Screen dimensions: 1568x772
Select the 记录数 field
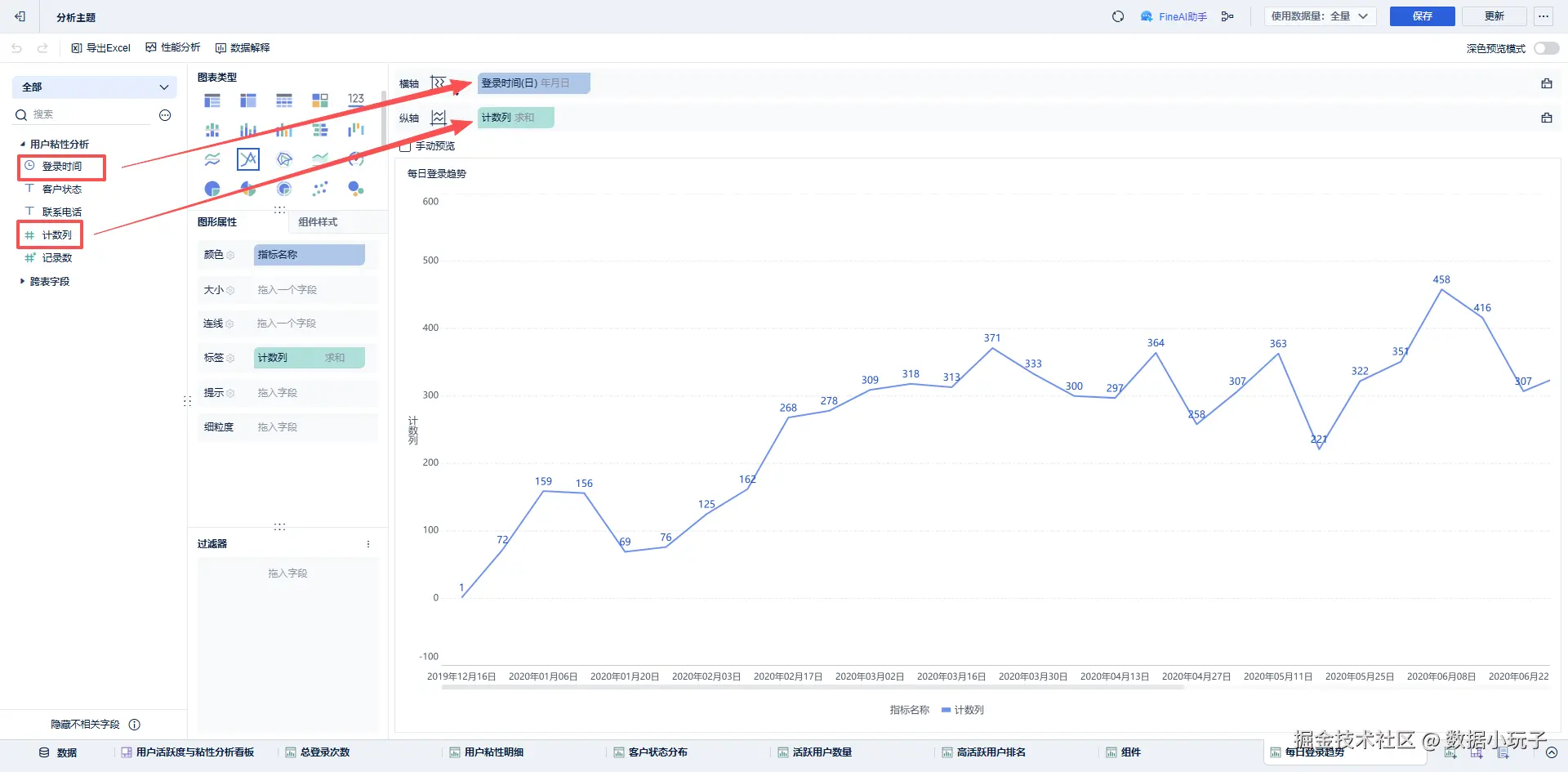[x=57, y=258]
